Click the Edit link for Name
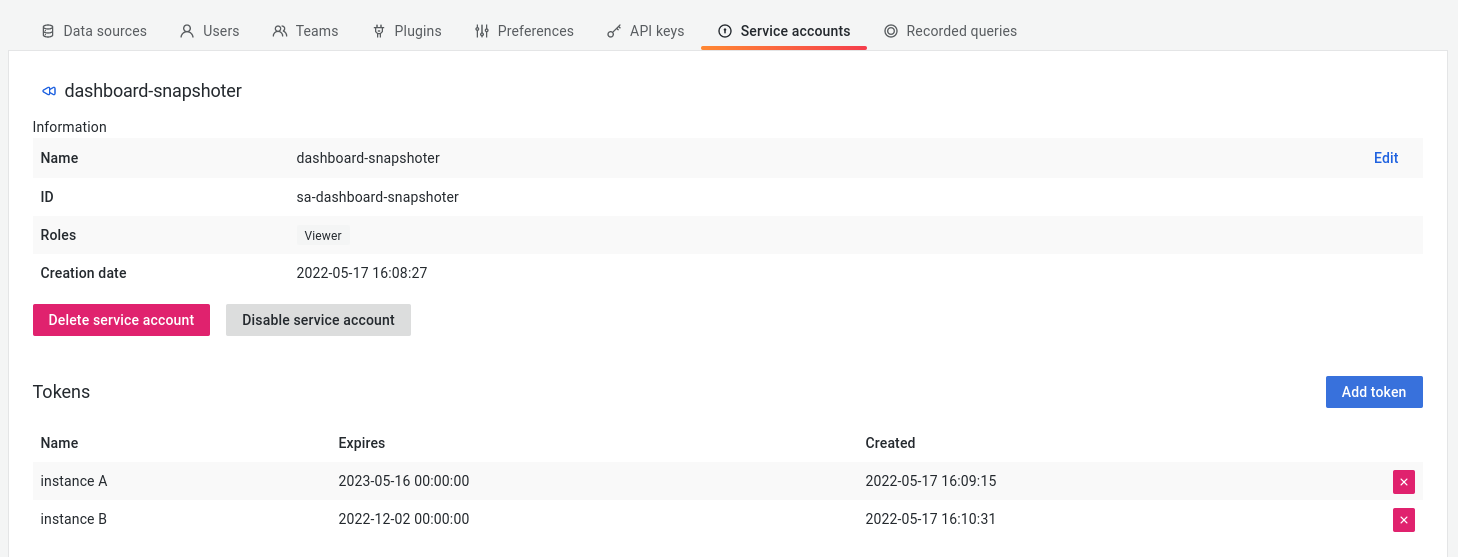1458x557 pixels. tap(1386, 158)
